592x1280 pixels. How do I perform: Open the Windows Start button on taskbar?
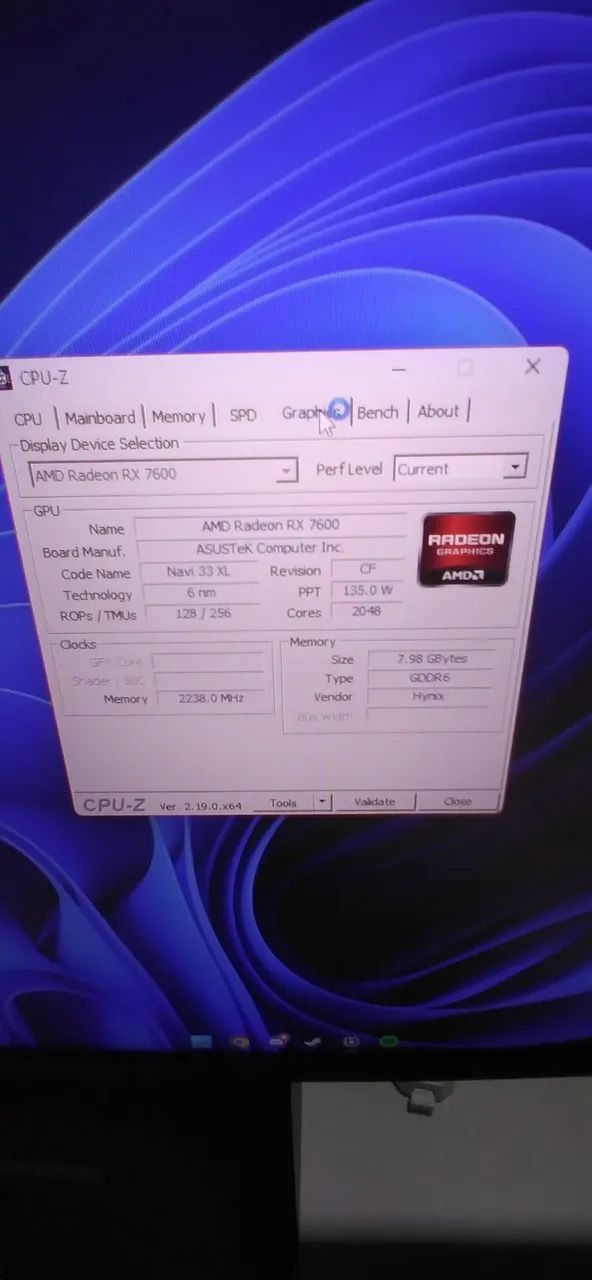[x=202, y=1042]
